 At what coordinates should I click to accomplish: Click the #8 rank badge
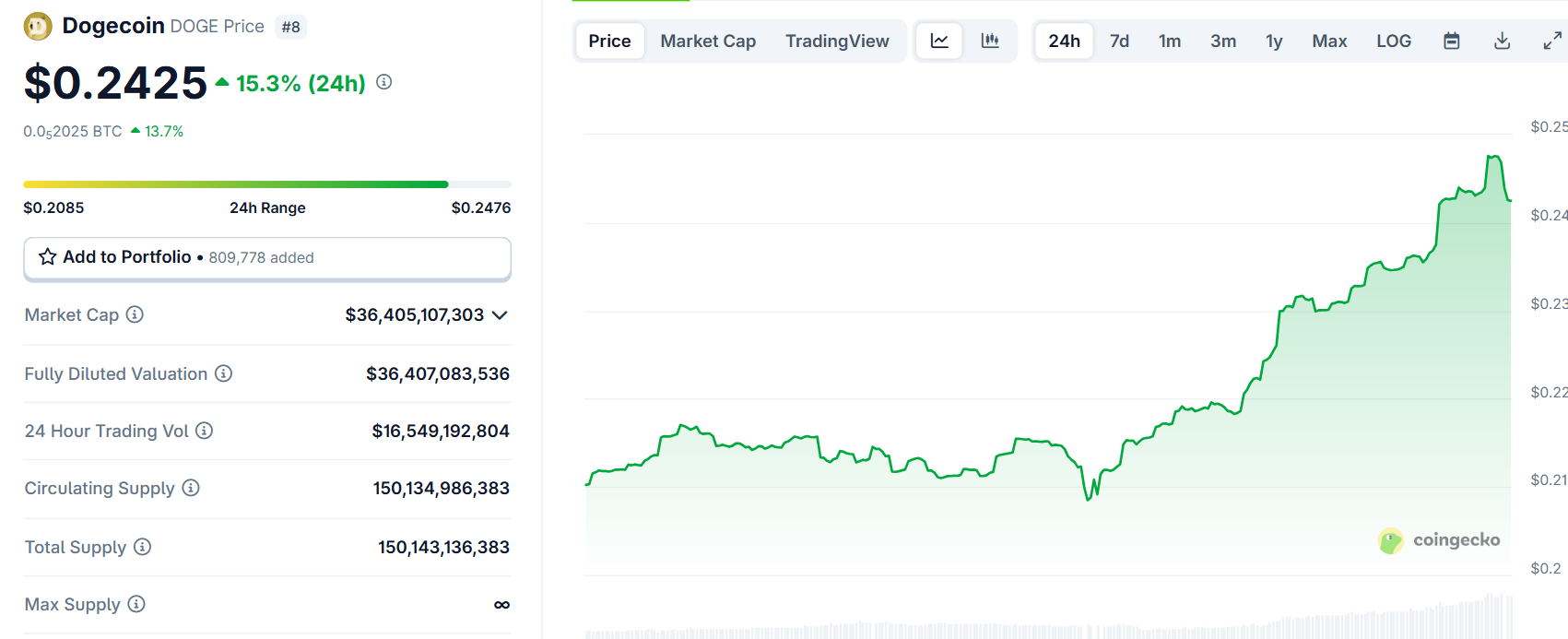[x=290, y=27]
